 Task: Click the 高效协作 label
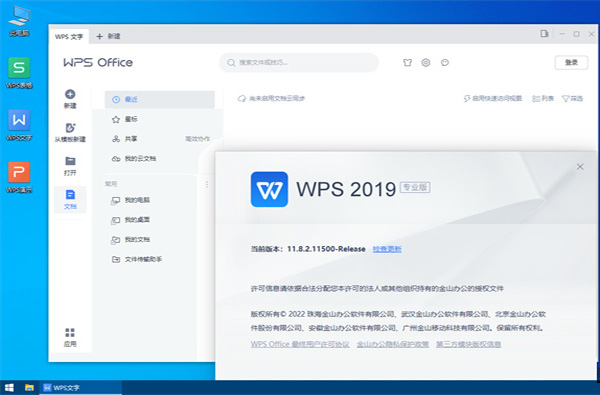197,139
